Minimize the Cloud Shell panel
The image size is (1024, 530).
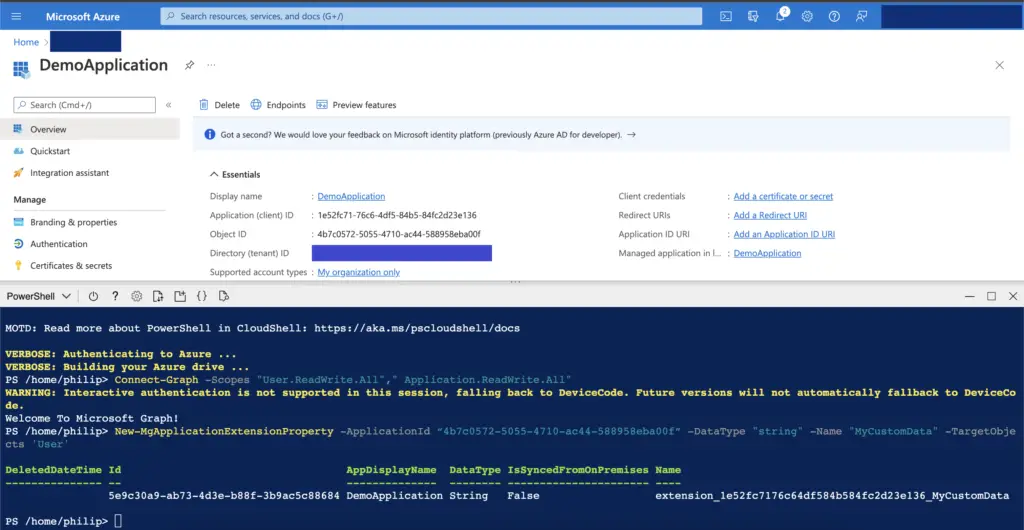970,296
